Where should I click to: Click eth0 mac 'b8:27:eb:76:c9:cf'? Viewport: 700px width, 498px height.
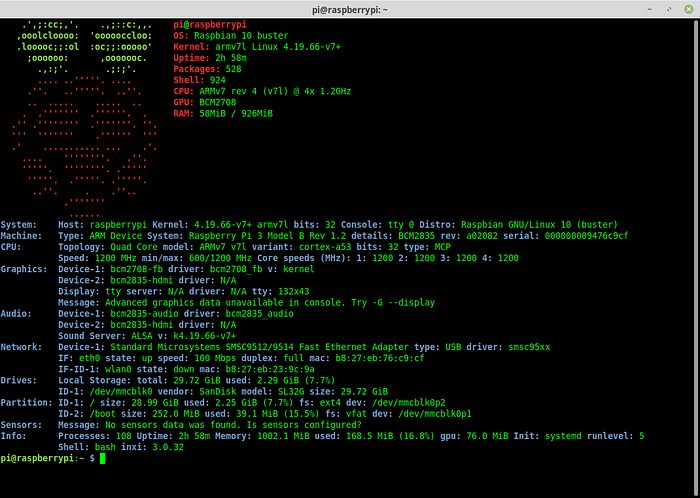tap(379, 358)
